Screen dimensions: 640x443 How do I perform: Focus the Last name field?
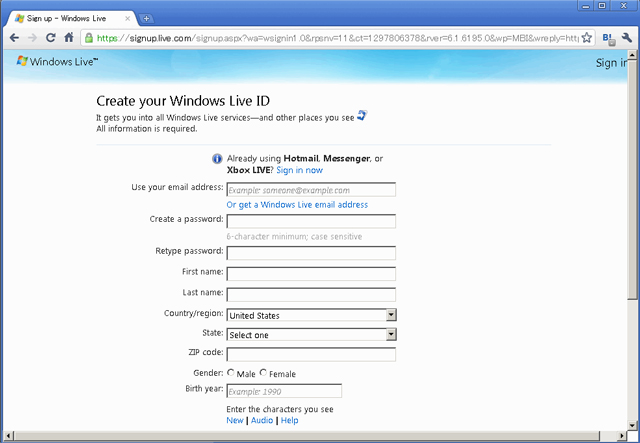coord(311,294)
